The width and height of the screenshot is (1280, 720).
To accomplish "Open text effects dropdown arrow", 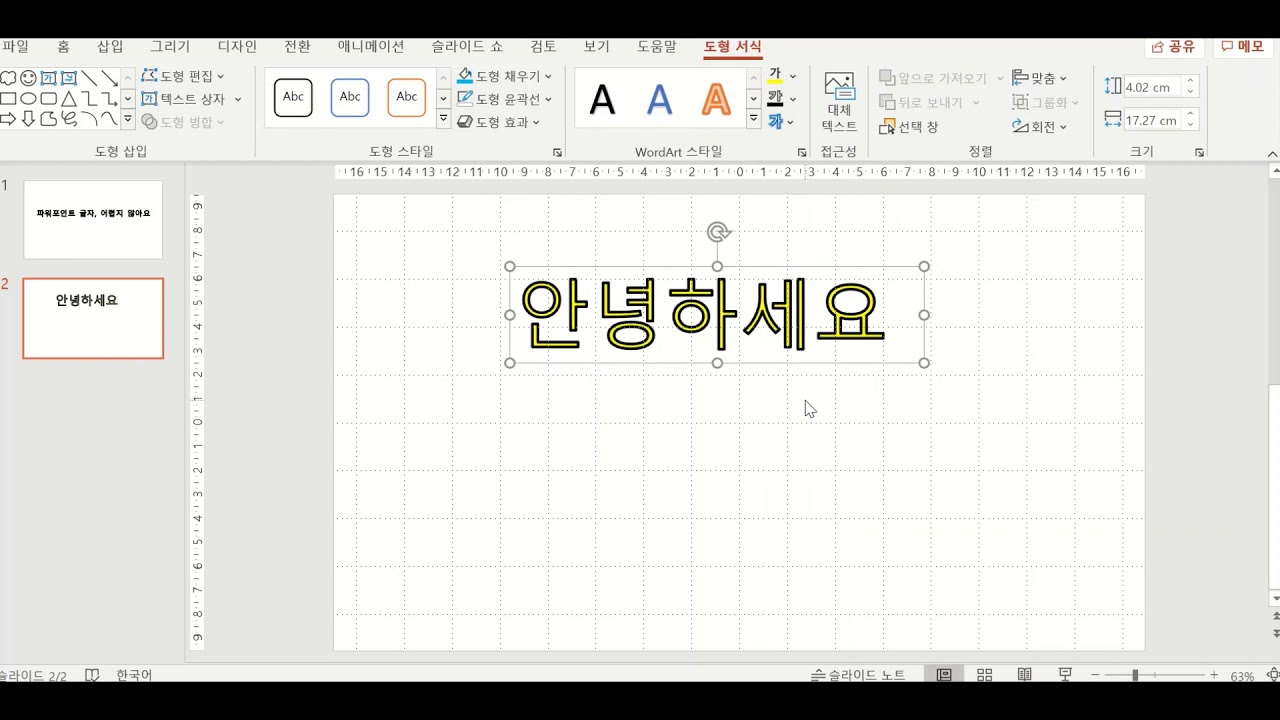I will click(789, 122).
